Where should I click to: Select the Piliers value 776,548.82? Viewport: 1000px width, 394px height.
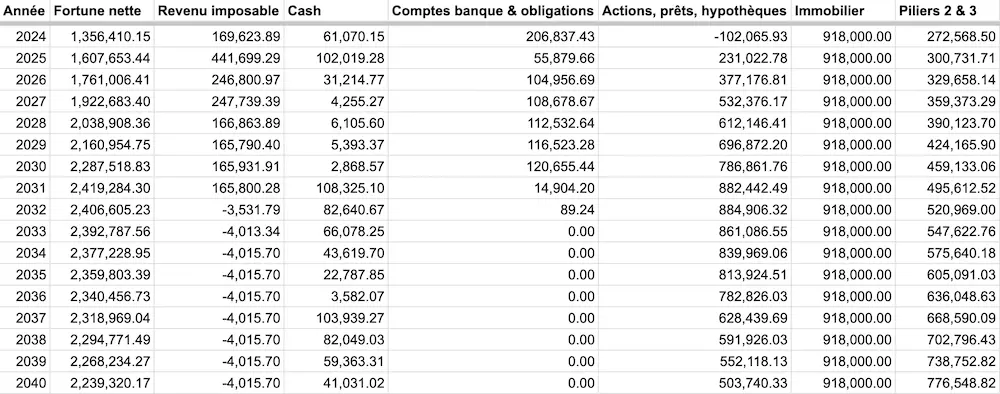(961, 384)
